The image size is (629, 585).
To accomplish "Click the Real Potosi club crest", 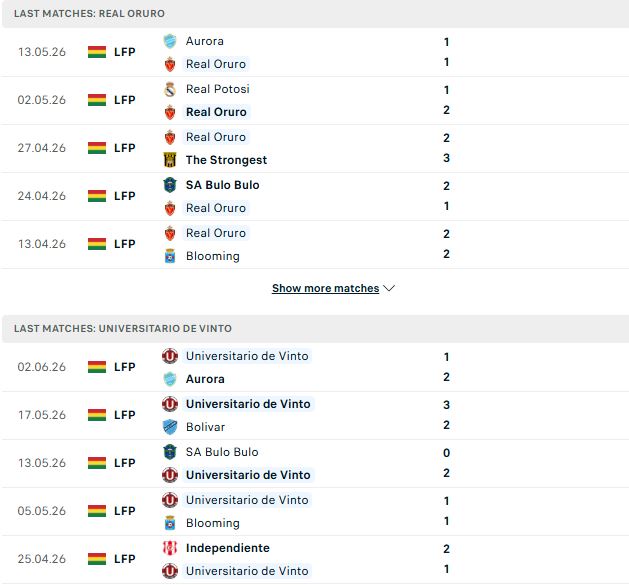I will [170, 89].
